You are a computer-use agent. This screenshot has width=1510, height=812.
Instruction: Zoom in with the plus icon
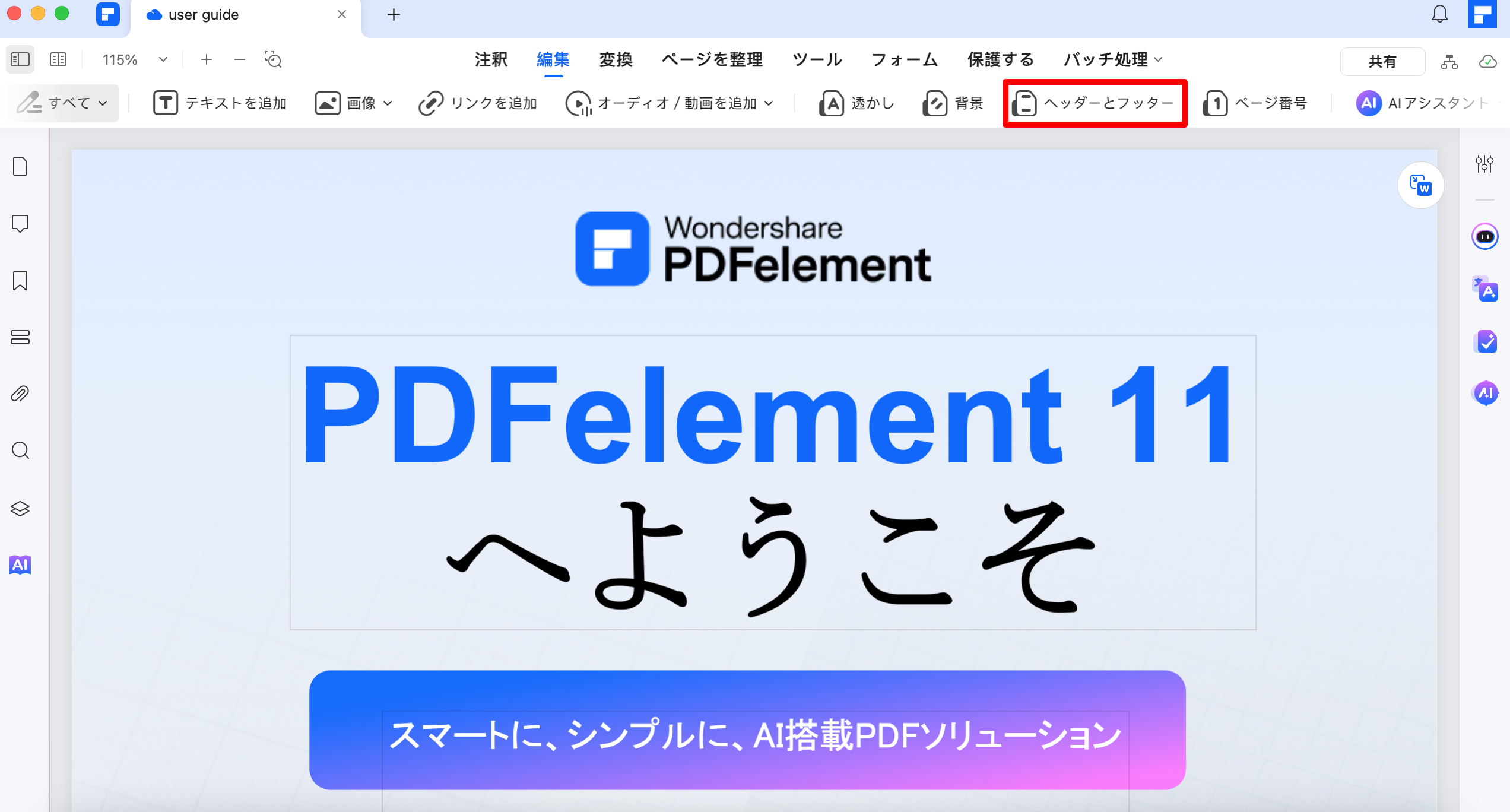coord(206,59)
